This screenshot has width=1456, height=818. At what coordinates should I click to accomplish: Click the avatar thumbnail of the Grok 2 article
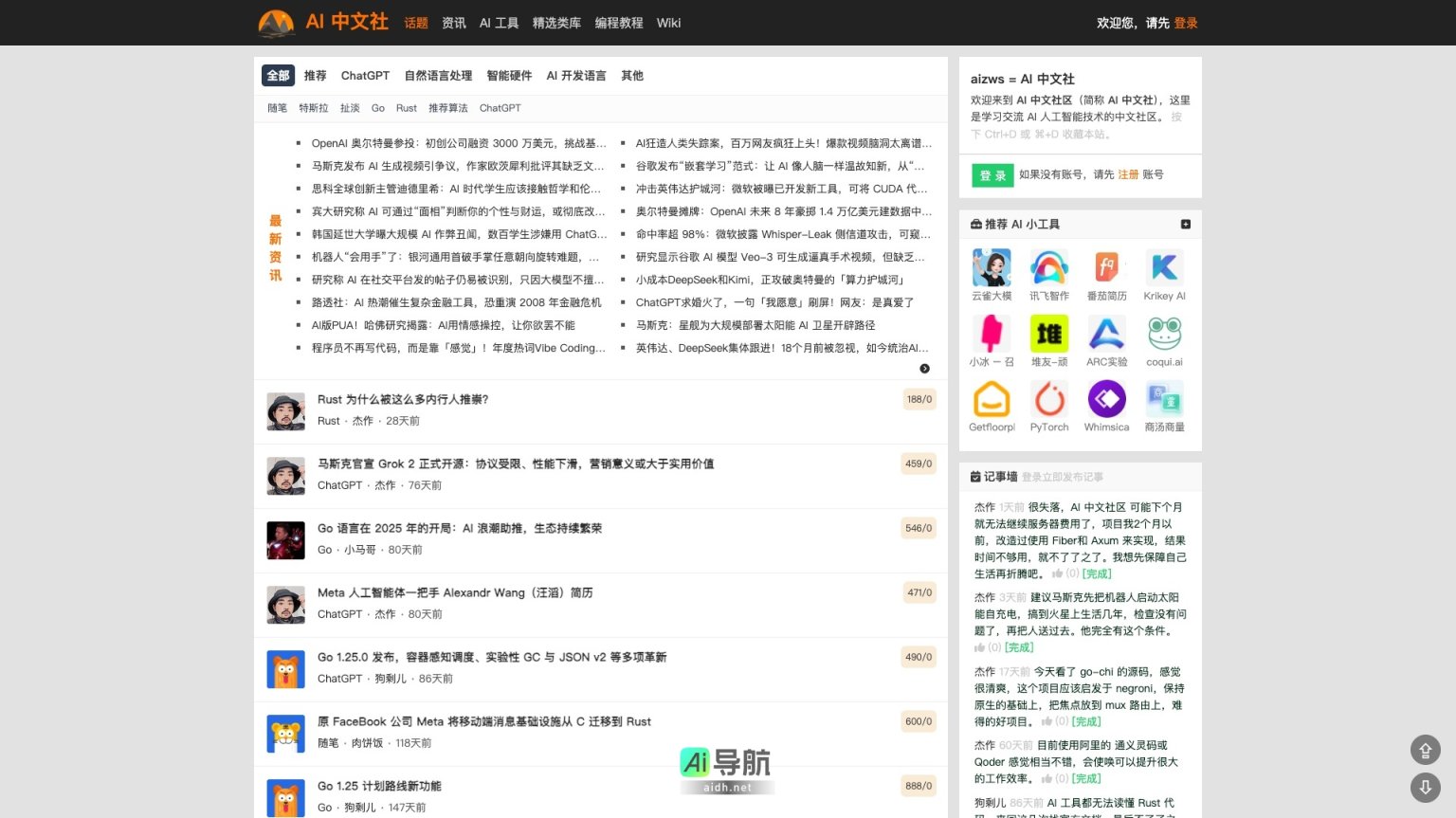[285, 475]
